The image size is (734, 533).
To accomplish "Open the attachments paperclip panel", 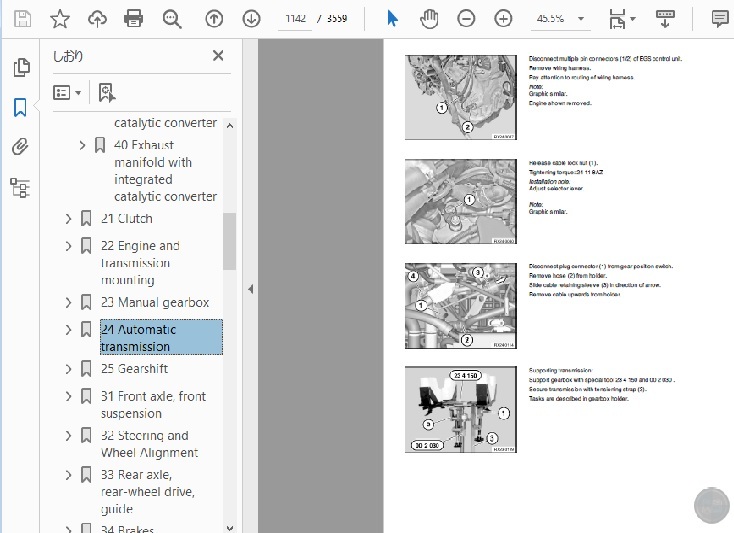I will 20,147.
